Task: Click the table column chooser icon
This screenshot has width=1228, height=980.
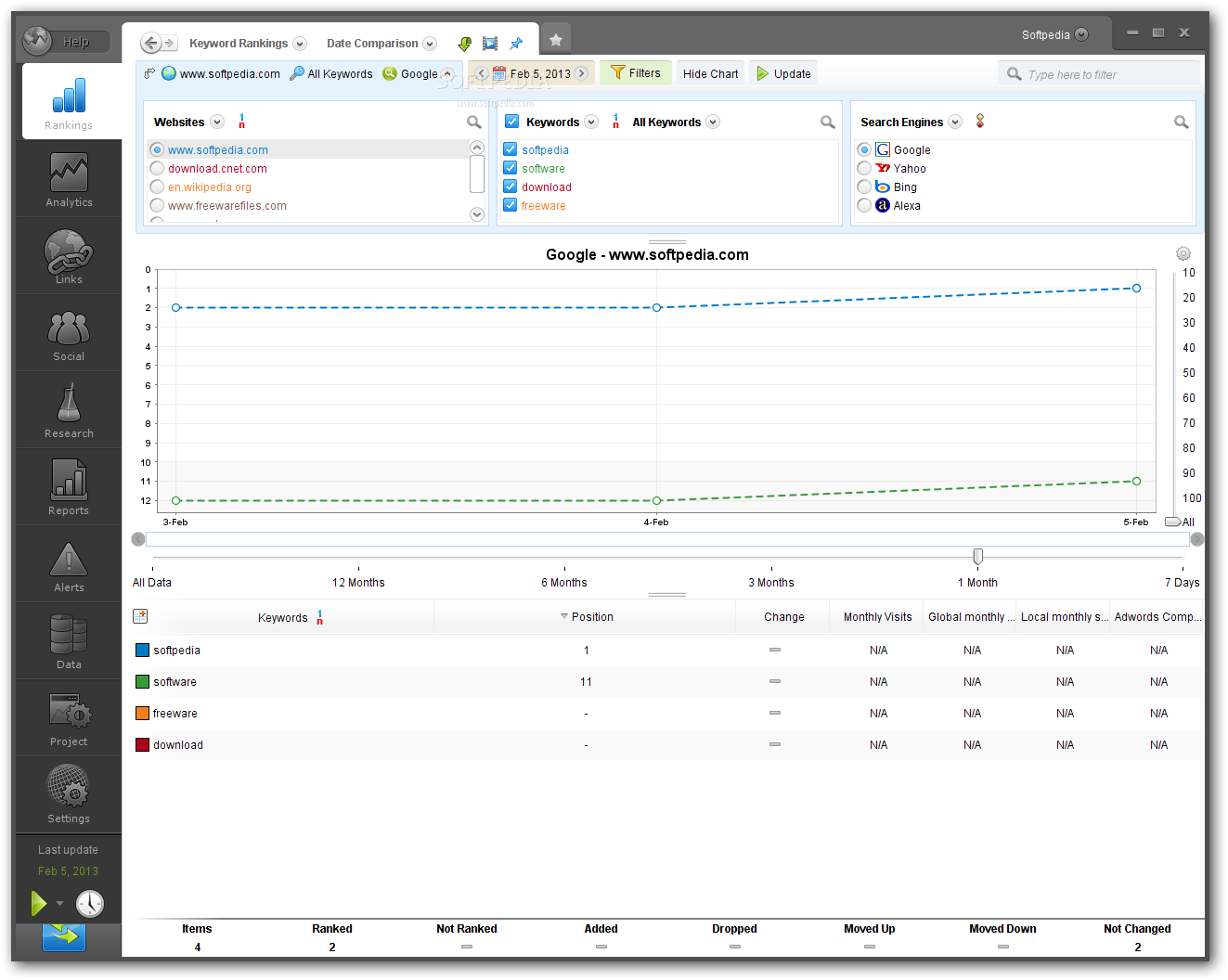Action: (x=140, y=616)
